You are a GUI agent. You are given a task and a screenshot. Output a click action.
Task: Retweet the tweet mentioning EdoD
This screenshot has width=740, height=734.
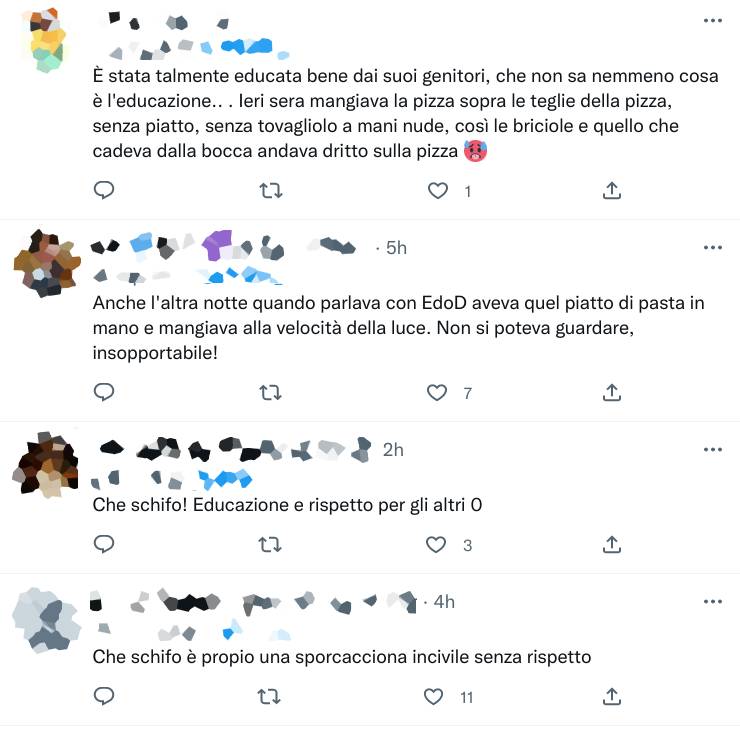pos(270,393)
